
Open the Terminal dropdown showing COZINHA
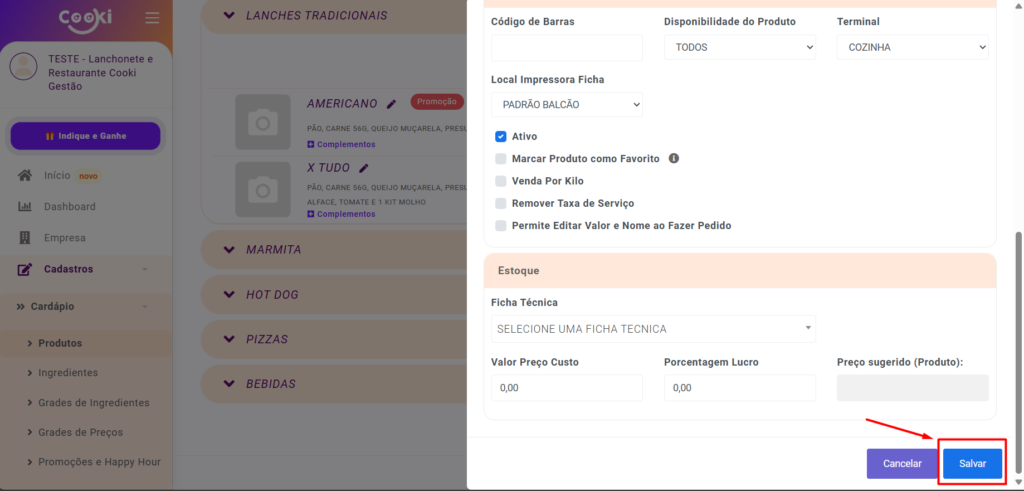click(x=912, y=47)
